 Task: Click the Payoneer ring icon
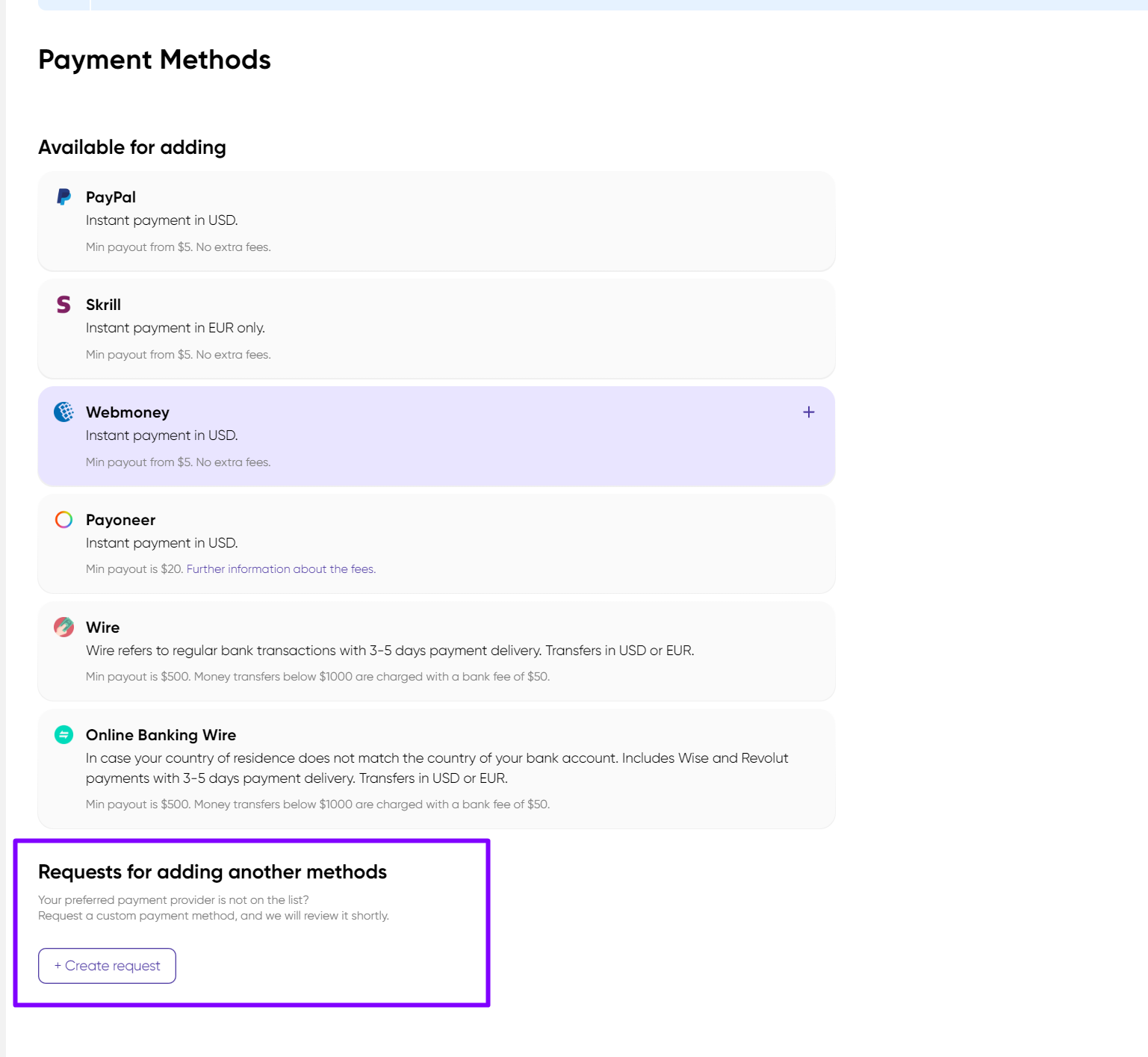(64, 519)
